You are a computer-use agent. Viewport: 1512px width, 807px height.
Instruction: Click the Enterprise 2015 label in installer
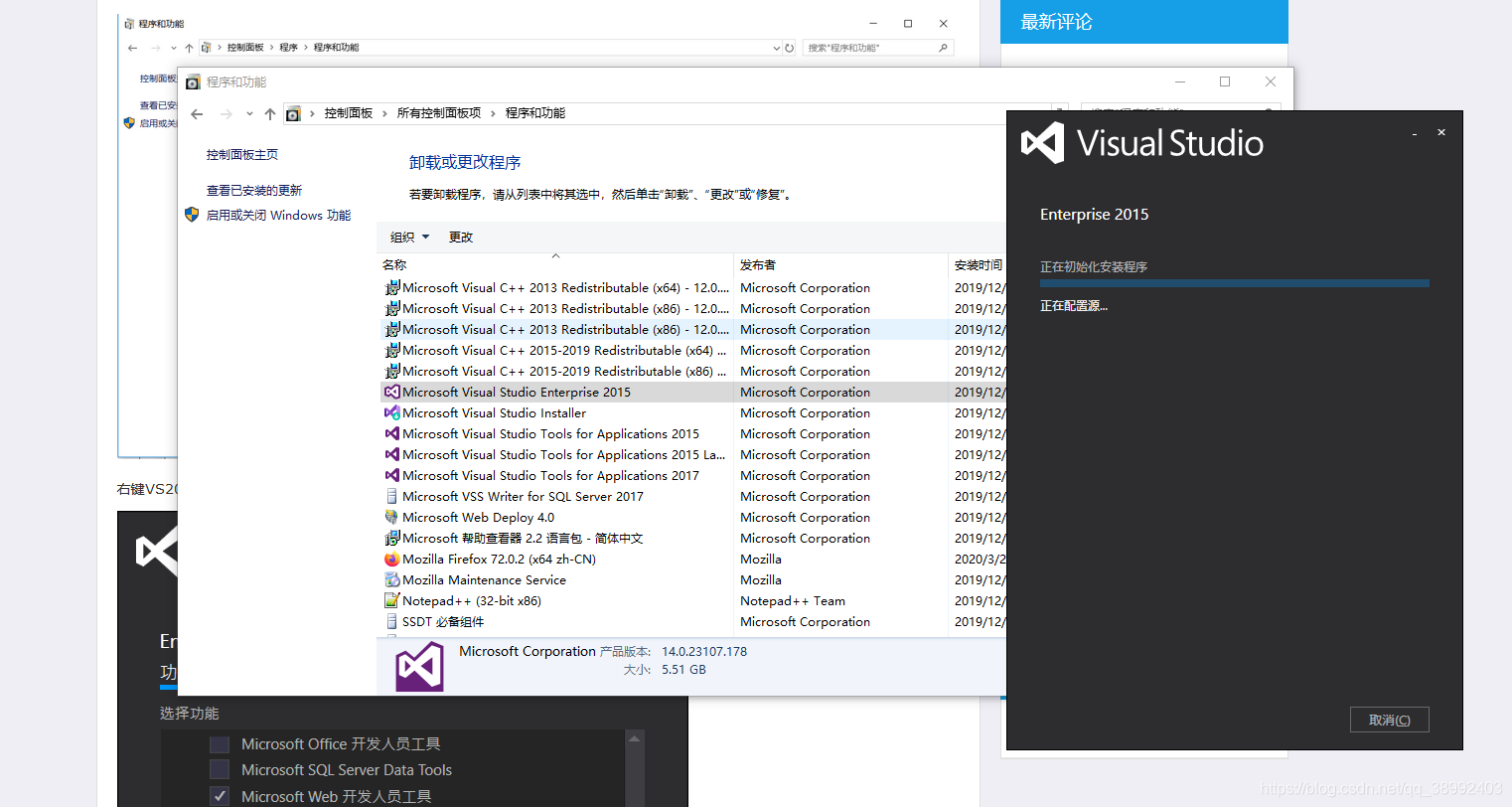(x=1094, y=214)
